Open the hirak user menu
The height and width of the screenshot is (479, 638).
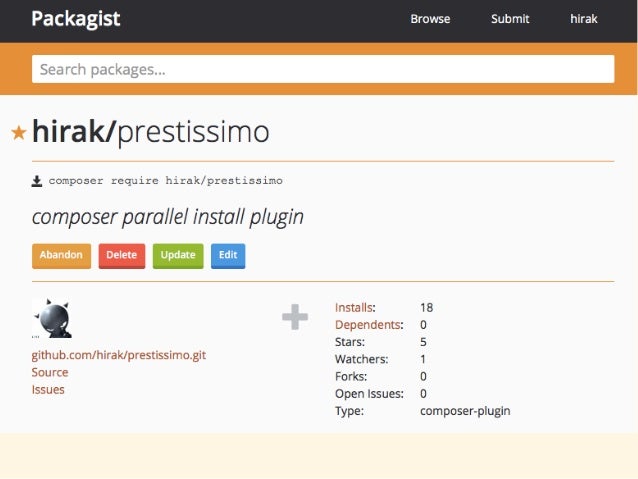pyautogui.click(x=583, y=19)
